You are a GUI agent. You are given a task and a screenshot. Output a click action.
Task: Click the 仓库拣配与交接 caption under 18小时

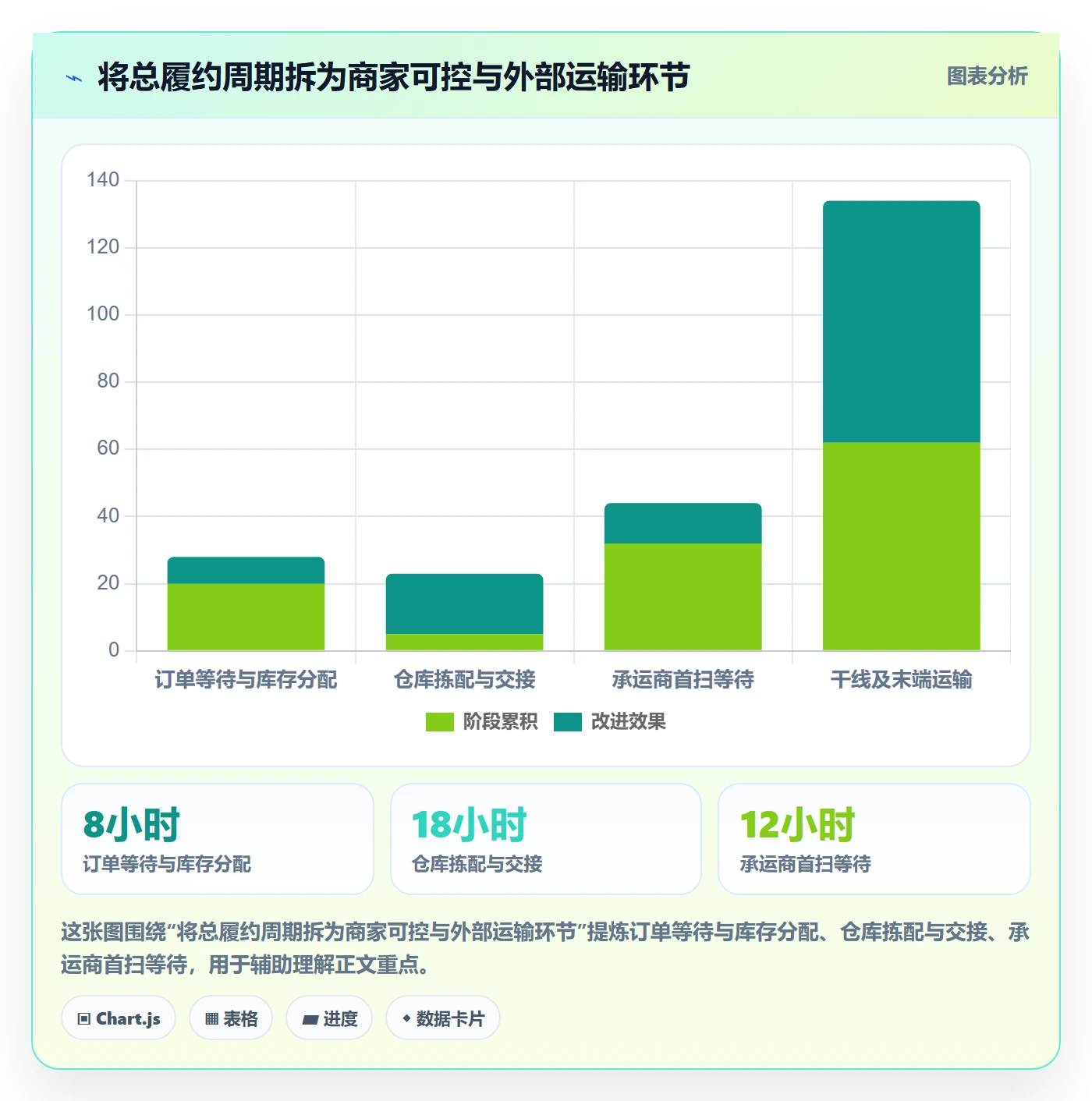(x=477, y=864)
